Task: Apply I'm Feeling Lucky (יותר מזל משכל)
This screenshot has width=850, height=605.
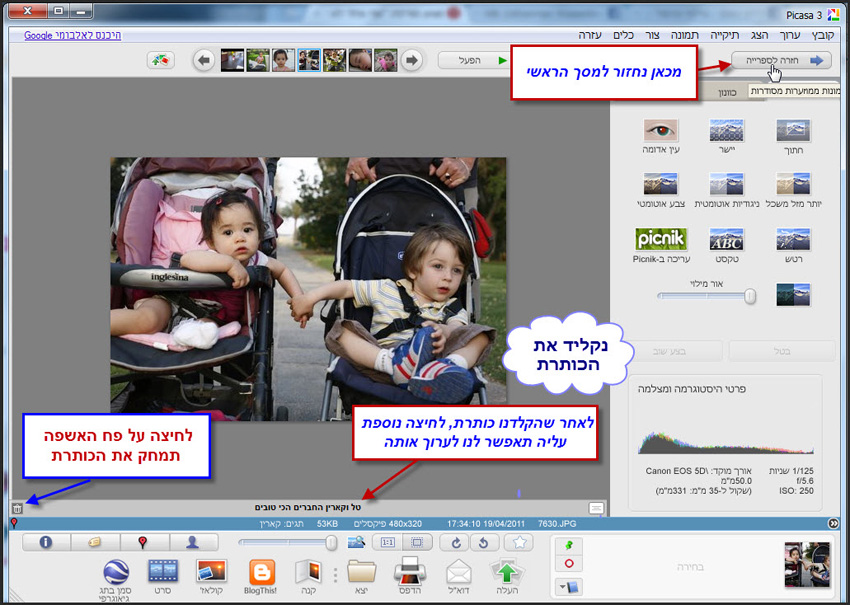Action: [793, 184]
